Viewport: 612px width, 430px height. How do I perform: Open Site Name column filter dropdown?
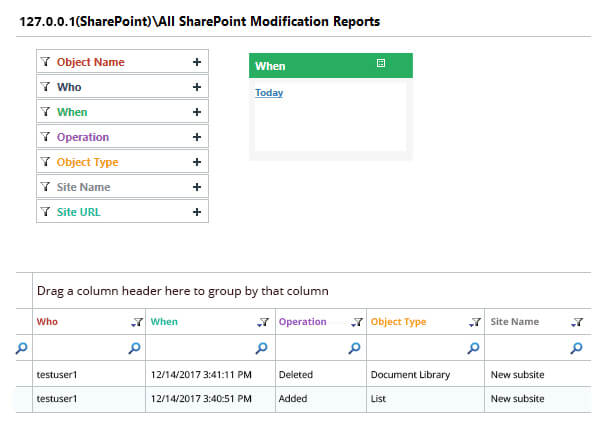point(577,322)
